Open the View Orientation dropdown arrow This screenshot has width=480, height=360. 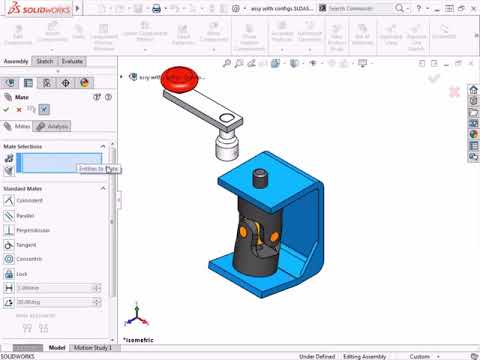click(x=284, y=63)
